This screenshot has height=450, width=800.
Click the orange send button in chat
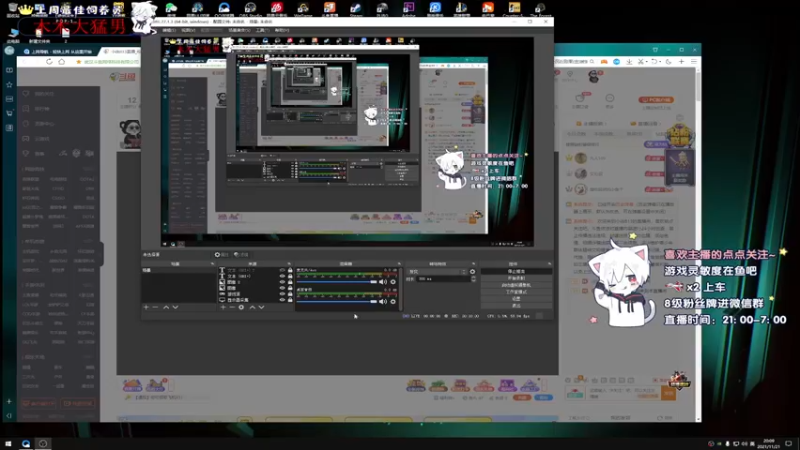pos(668,393)
